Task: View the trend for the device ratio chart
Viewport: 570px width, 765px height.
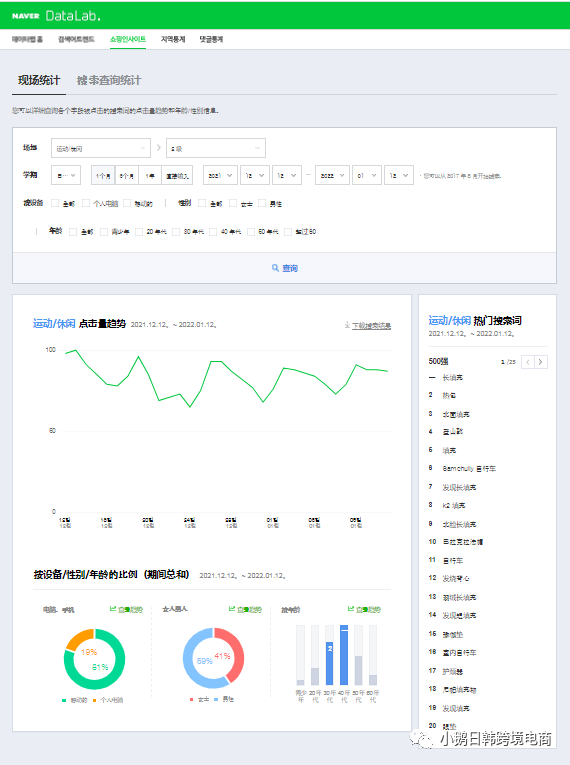Action: click(126, 609)
